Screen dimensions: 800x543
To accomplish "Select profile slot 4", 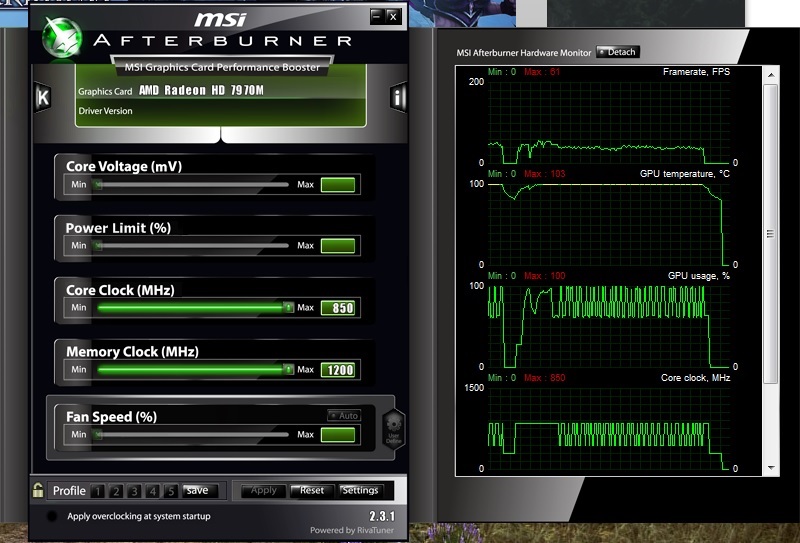I will [153, 491].
